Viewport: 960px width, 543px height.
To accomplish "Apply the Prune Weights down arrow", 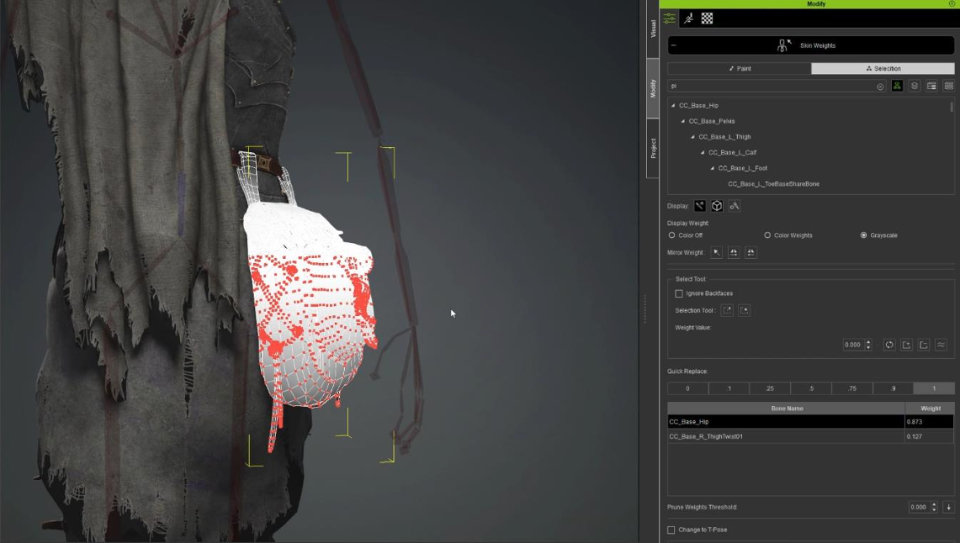I will (948, 507).
